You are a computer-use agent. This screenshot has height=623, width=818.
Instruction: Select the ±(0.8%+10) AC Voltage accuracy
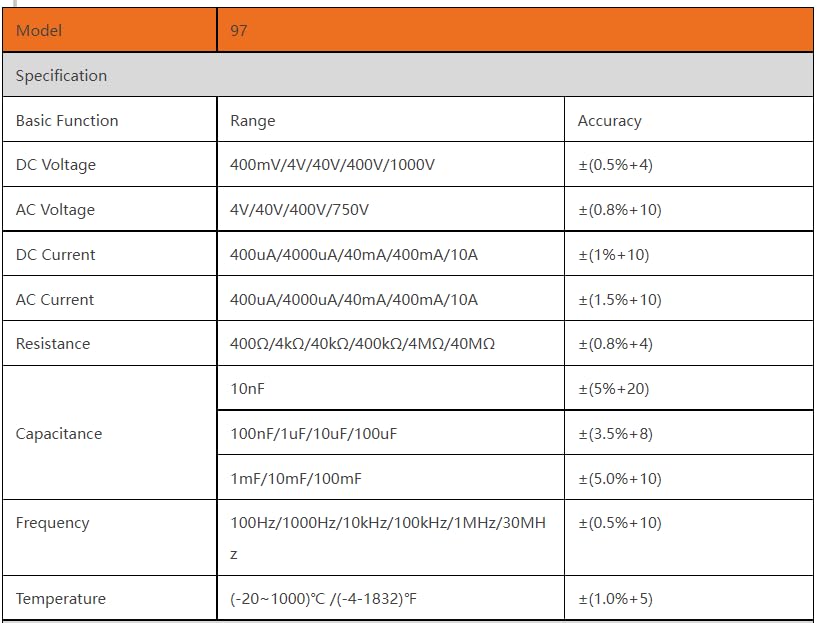click(619, 210)
